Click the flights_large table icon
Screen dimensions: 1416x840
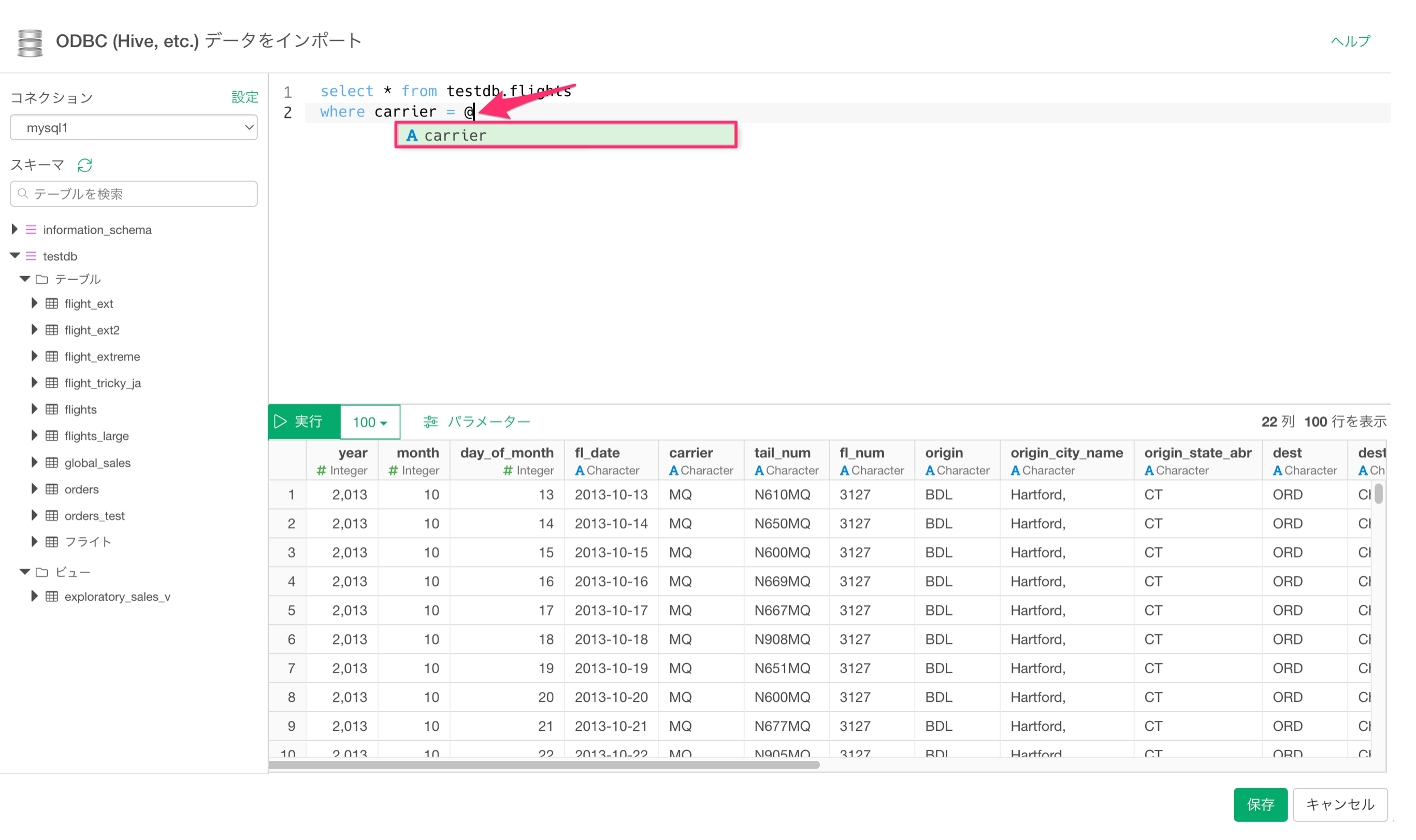tap(51, 436)
